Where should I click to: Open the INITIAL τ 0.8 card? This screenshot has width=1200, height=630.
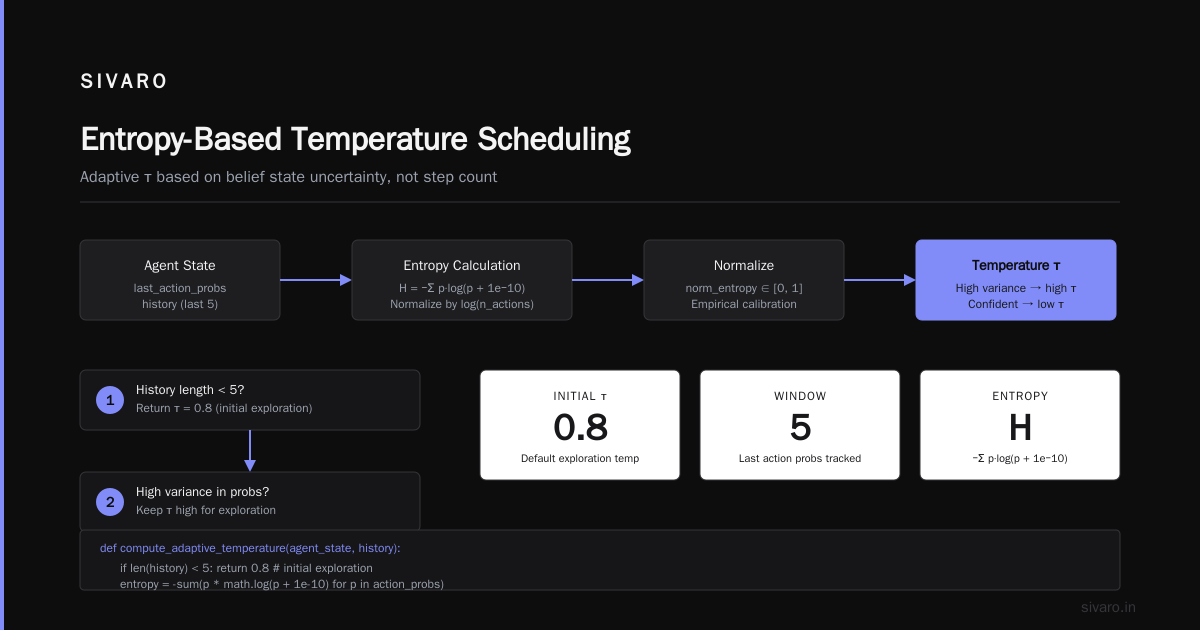pos(580,425)
